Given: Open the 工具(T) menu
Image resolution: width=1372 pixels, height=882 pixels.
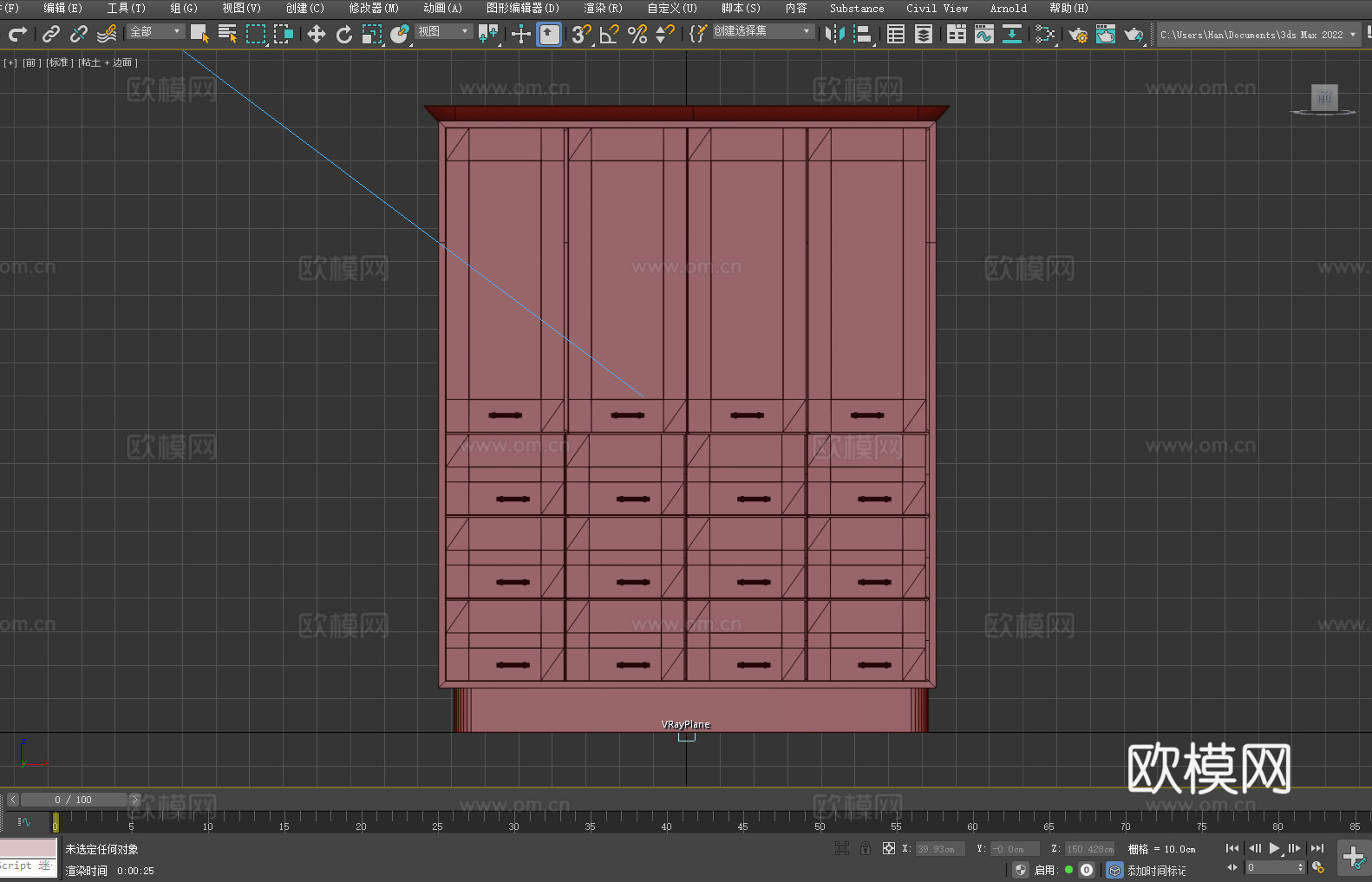Looking at the screenshot, I should point(126,8).
